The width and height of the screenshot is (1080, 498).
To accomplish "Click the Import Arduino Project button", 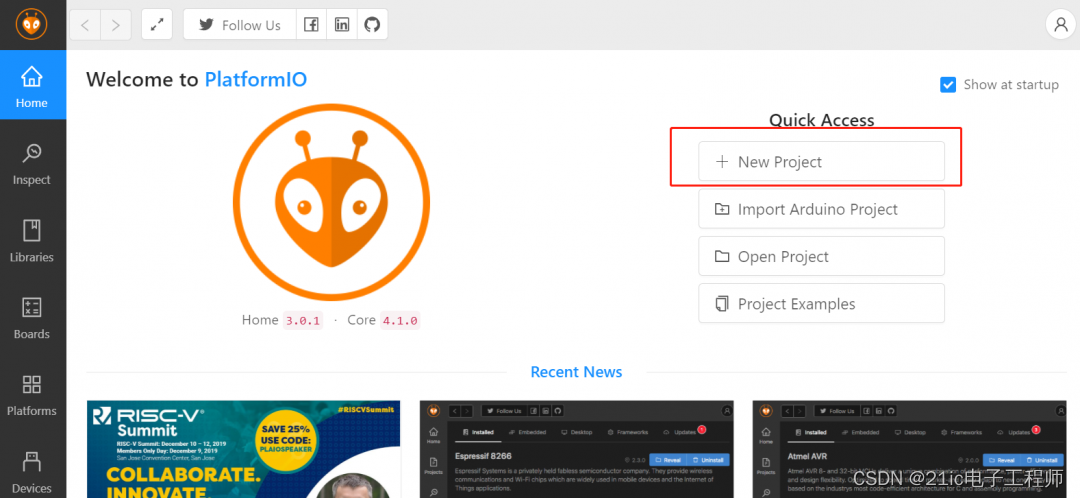I will point(821,209).
